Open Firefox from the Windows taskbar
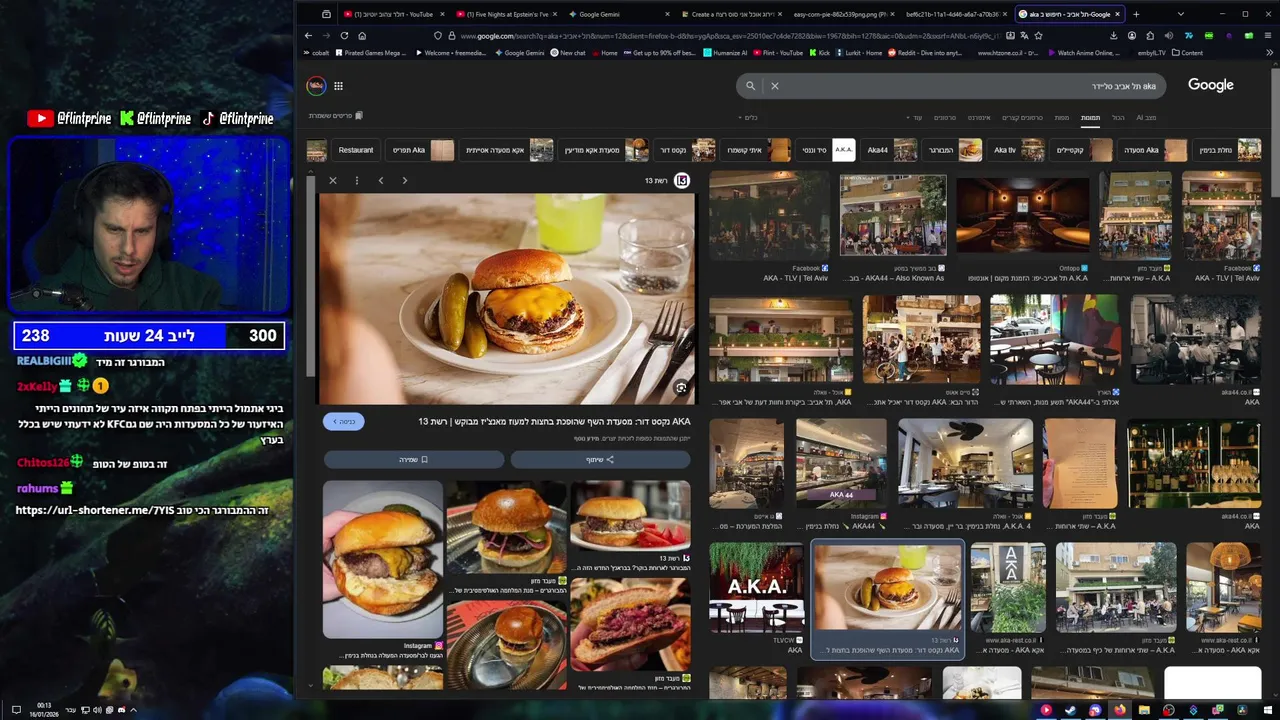Screen dimensions: 1280x720 1120,710
